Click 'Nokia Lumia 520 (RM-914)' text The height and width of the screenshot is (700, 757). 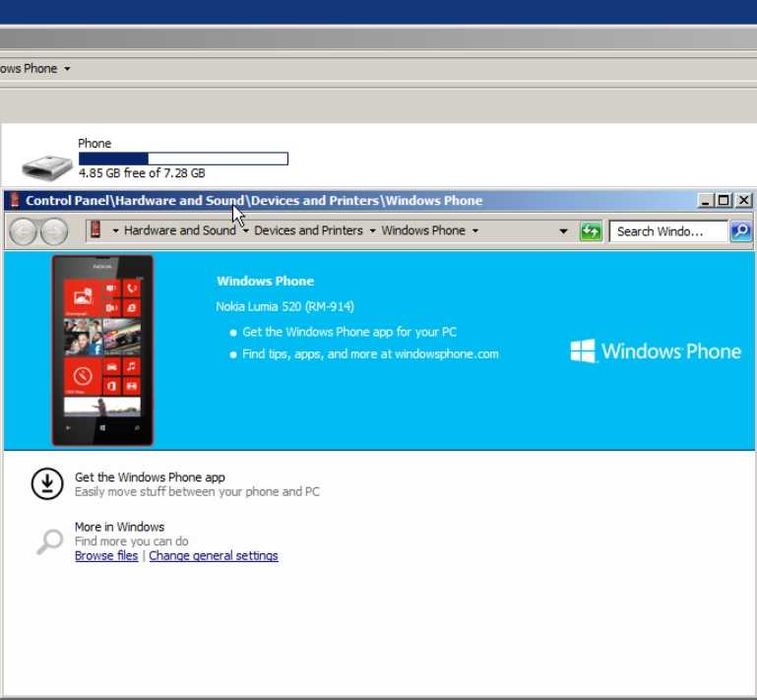pos(285,307)
